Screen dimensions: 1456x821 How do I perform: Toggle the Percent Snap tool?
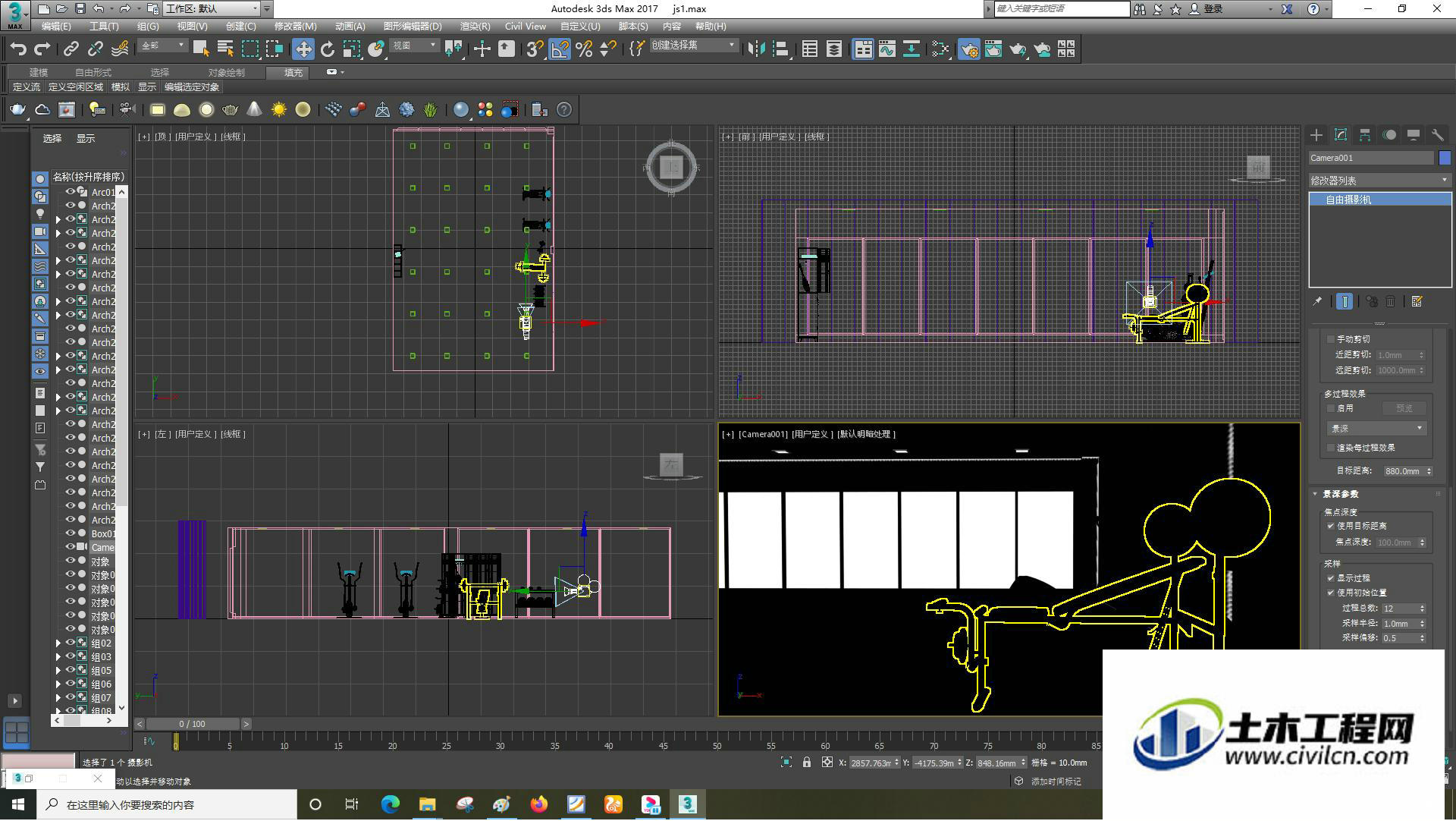coord(584,49)
